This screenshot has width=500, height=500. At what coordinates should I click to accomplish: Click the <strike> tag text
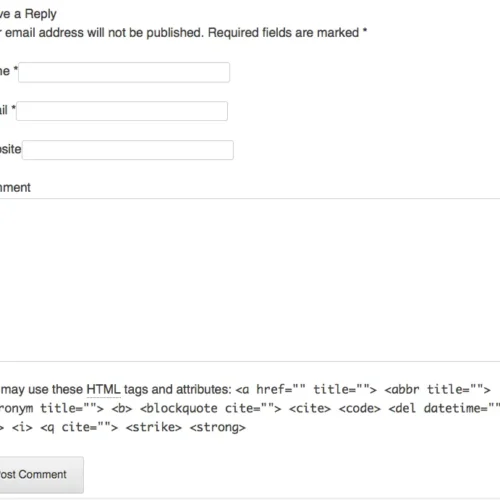pyautogui.click(x=154, y=427)
